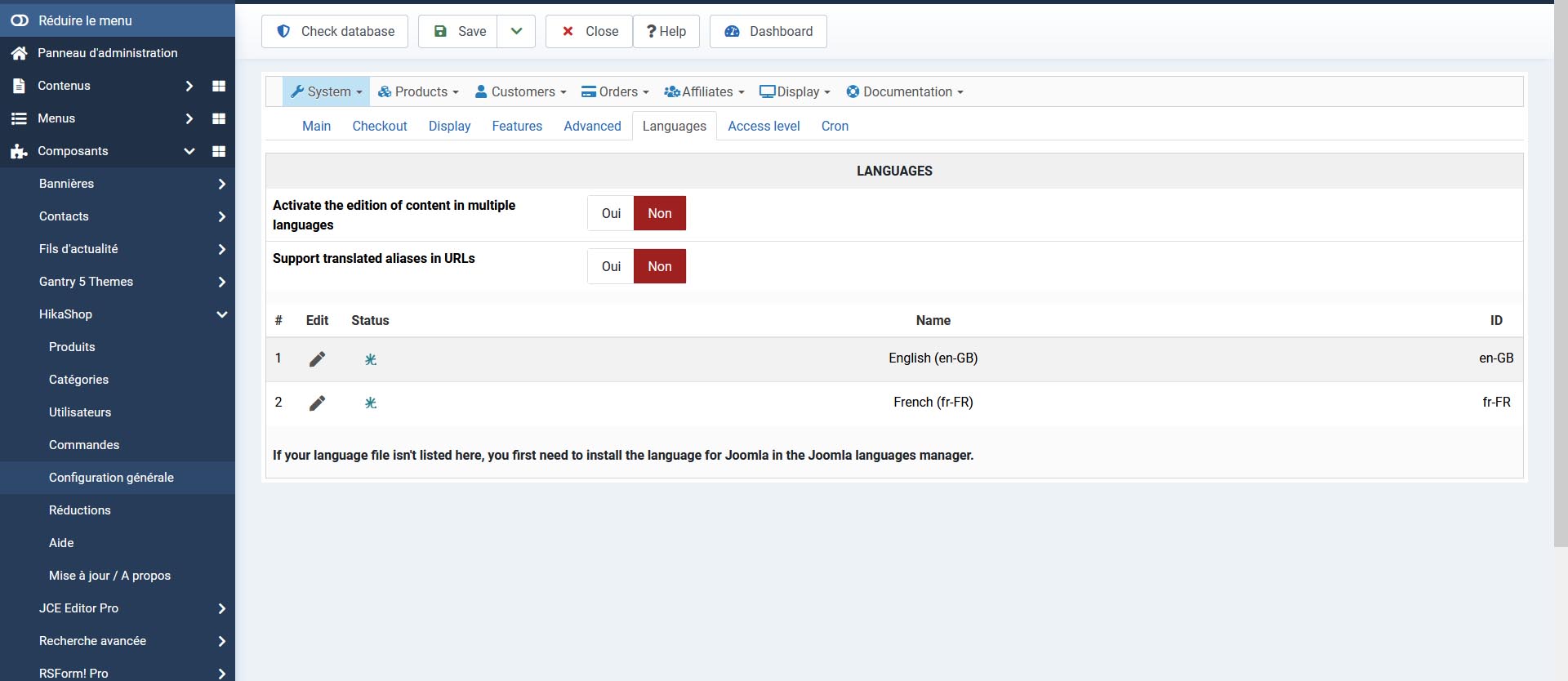Click the edit pencil for French (fr-FR)

317,403
